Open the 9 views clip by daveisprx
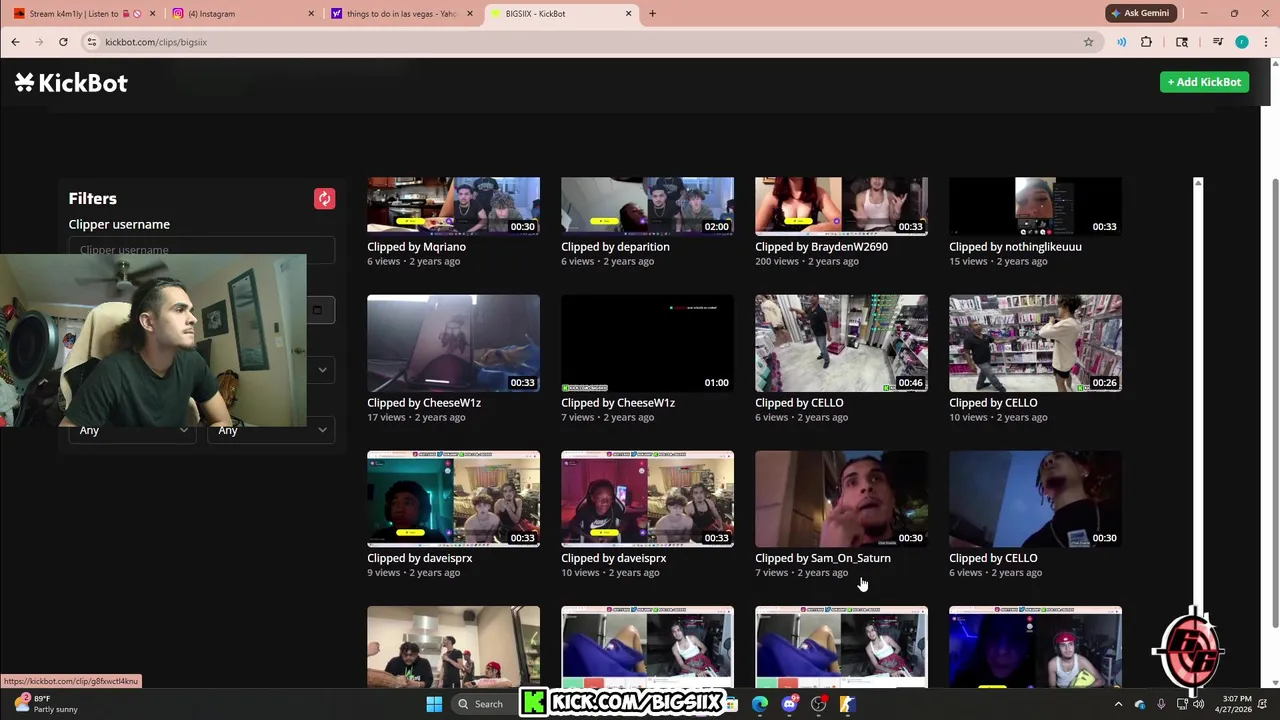Image resolution: width=1280 pixels, height=720 pixels. [x=453, y=499]
